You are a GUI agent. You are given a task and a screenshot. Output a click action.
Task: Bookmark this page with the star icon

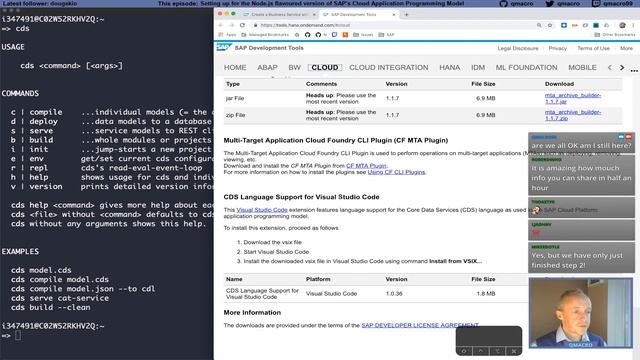pyautogui.click(x=550, y=25)
